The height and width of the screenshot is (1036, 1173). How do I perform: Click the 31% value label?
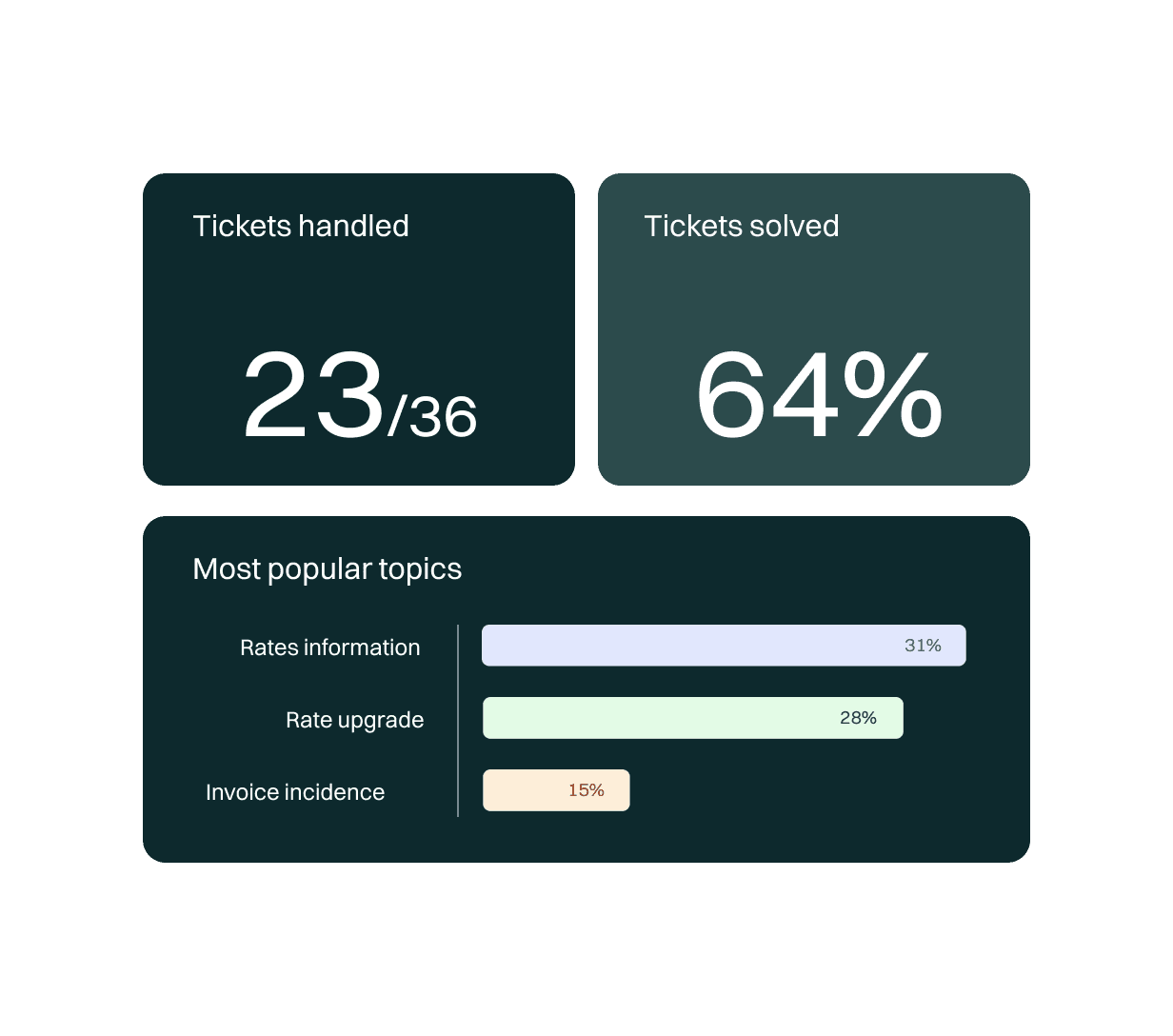[x=923, y=646]
